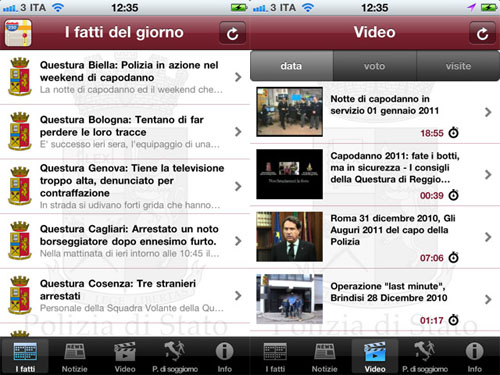Click snippet 'Nella mattinata di ieri intorno alle 10:45'
Image resolution: width=500 pixels, height=375 pixels.
pos(130,254)
